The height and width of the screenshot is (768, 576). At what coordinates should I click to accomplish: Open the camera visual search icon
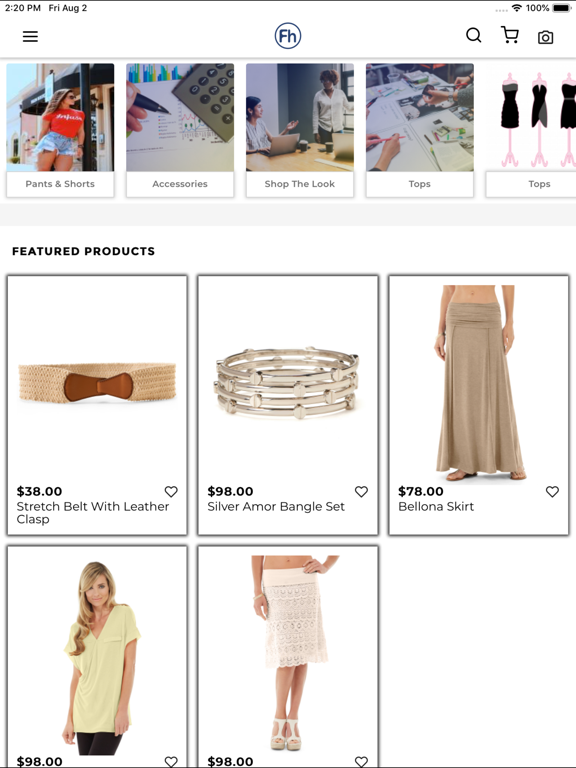tap(546, 37)
